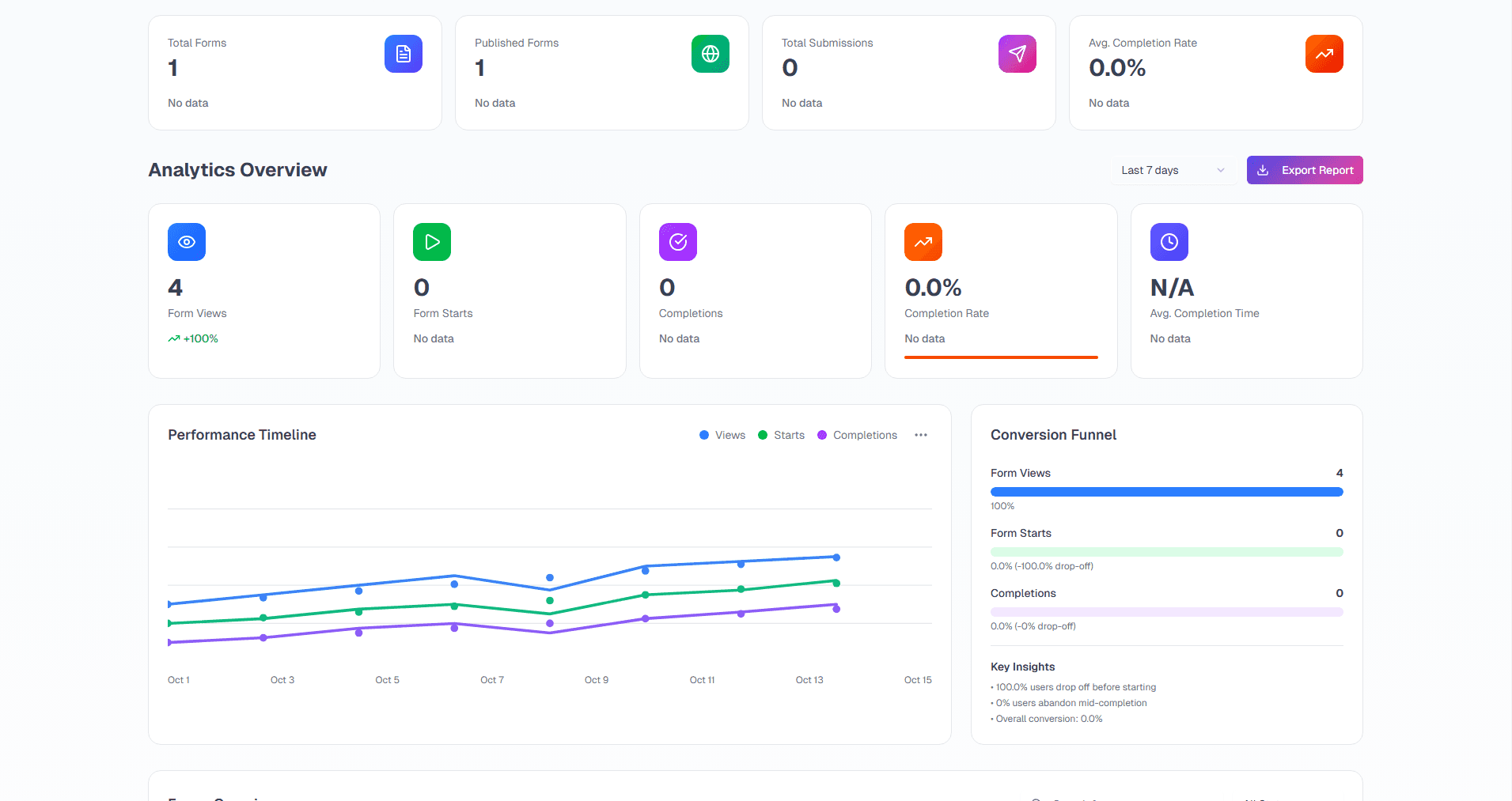
Task: Click the Analytics Overview heading
Action: tap(237, 170)
